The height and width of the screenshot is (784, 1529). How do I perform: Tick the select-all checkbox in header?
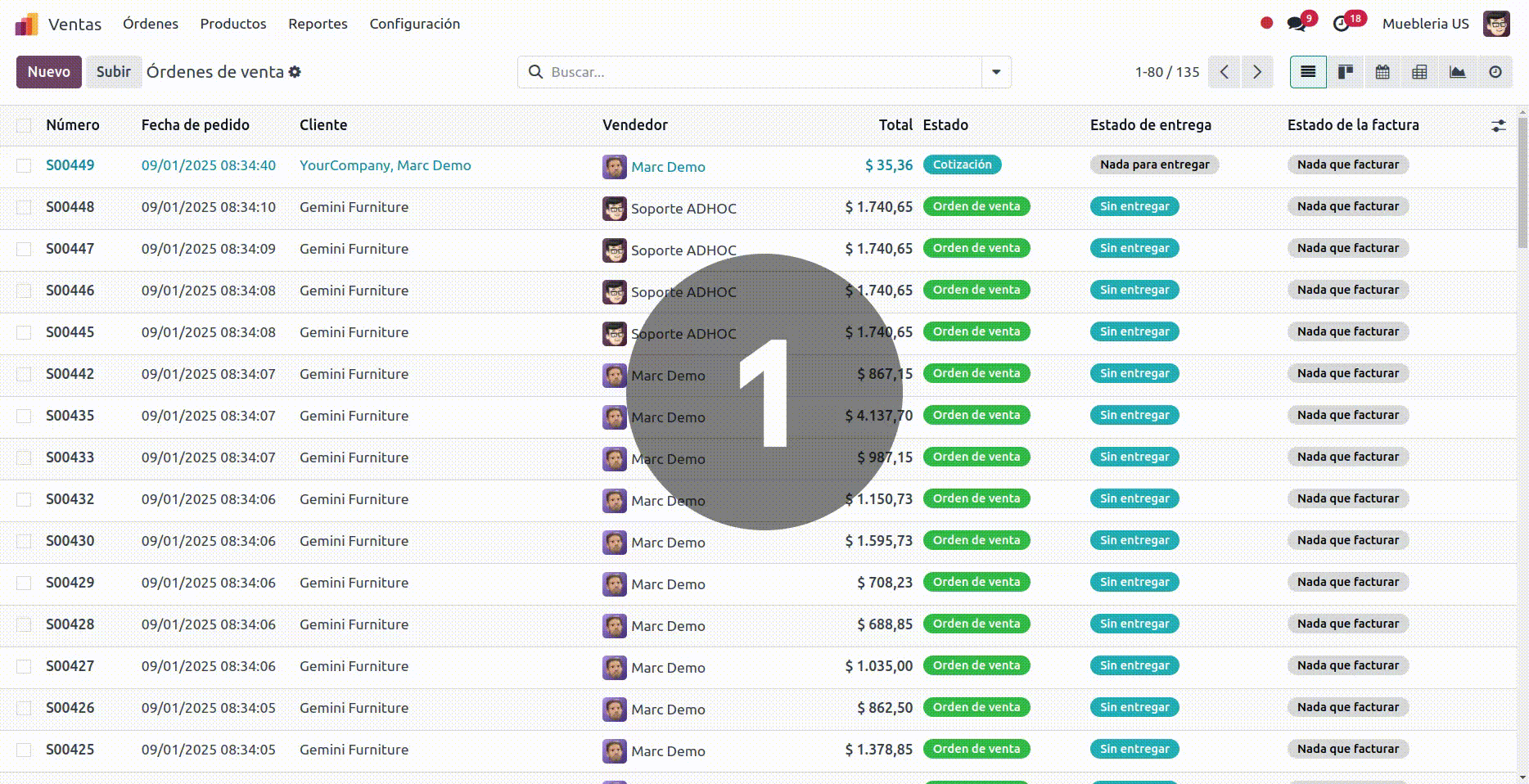coord(24,125)
